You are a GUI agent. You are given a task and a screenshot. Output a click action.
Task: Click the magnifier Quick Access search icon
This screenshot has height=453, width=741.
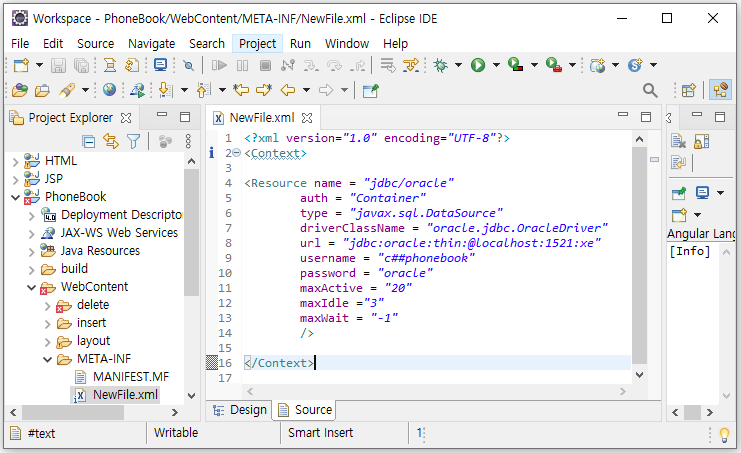click(x=650, y=90)
